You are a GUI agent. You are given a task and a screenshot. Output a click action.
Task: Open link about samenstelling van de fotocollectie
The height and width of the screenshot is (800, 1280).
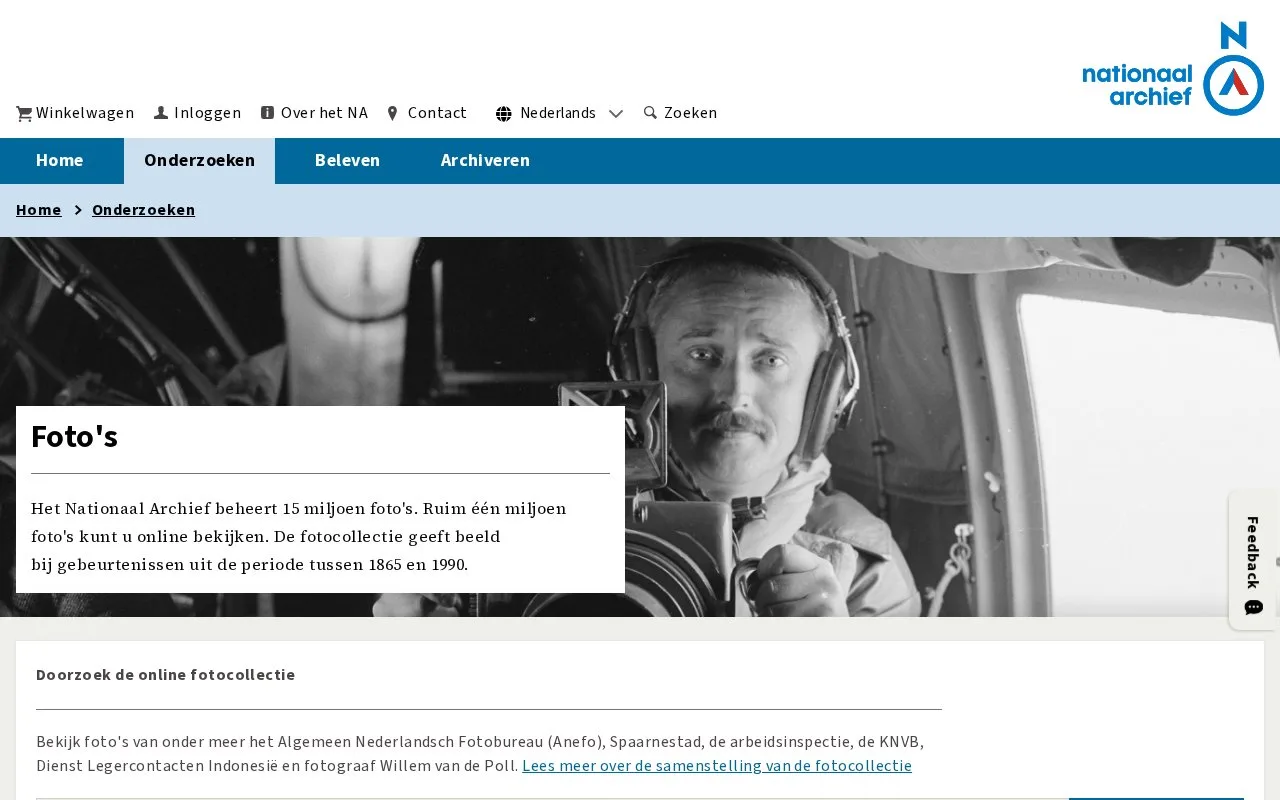click(x=717, y=766)
